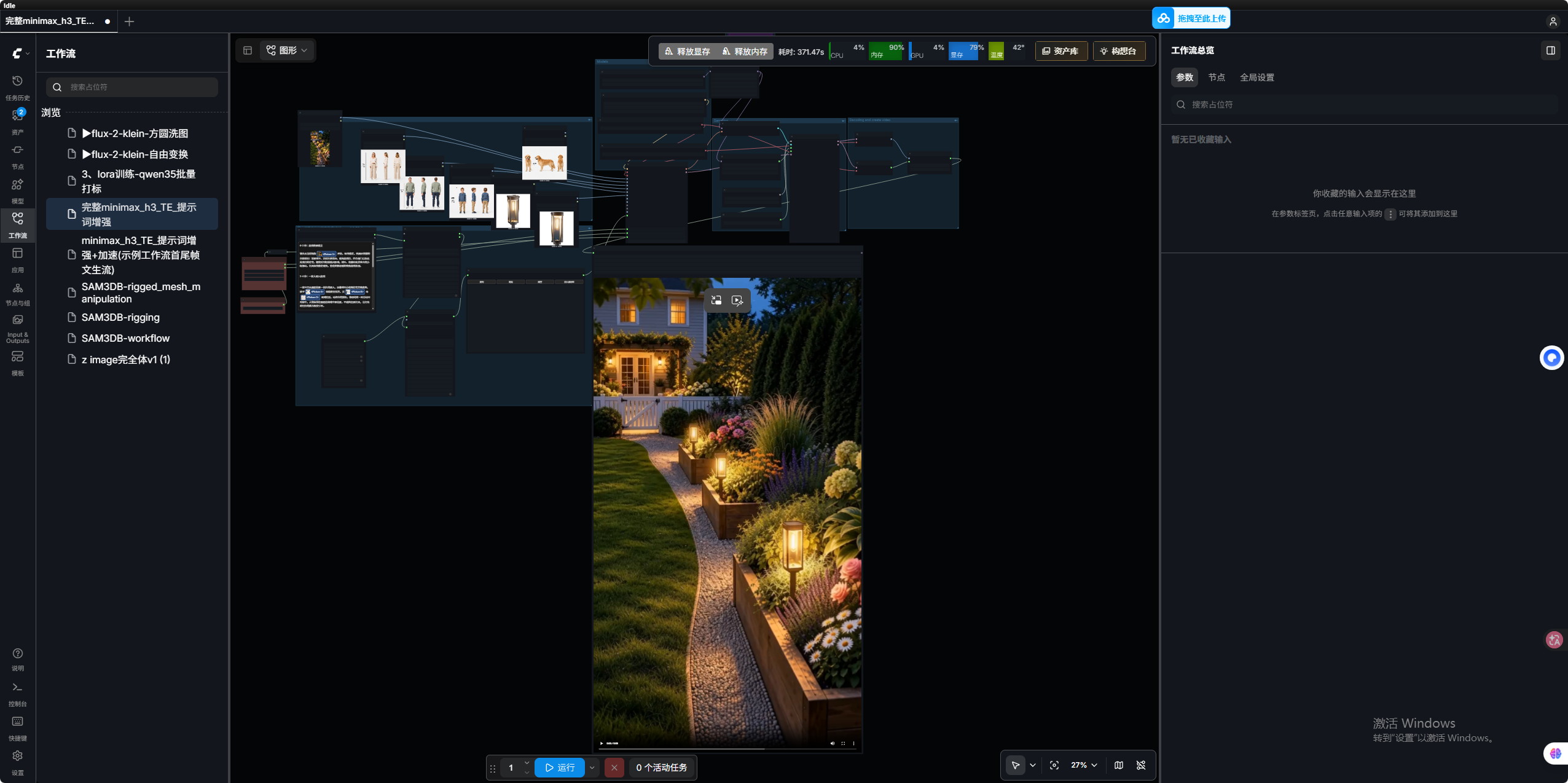Toggle the minimap icon in bottom toolbar
Image resolution: width=1568 pixels, height=783 pixels.
[1119, 765]
